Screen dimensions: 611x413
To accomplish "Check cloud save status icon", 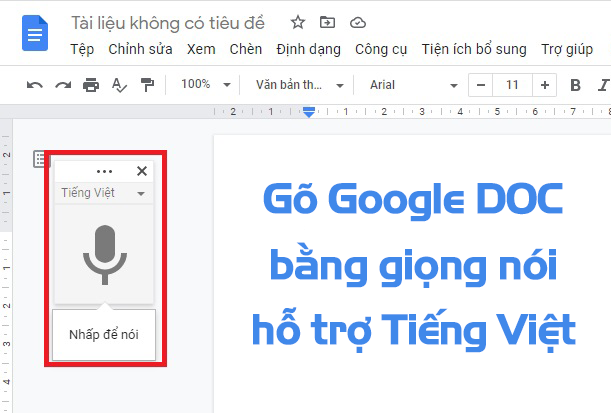I will (358, 23).
